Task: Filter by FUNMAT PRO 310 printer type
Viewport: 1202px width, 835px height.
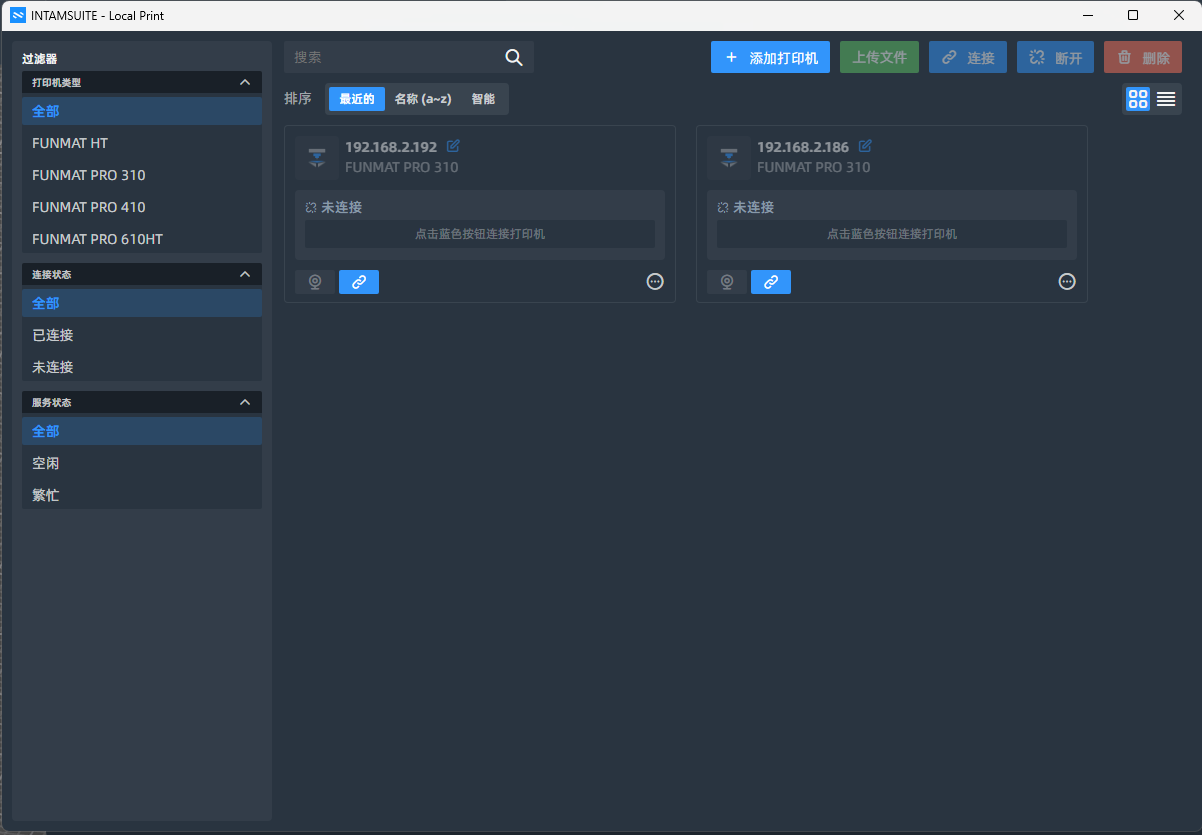Action: pyautogui.click(x=142, y=175)
